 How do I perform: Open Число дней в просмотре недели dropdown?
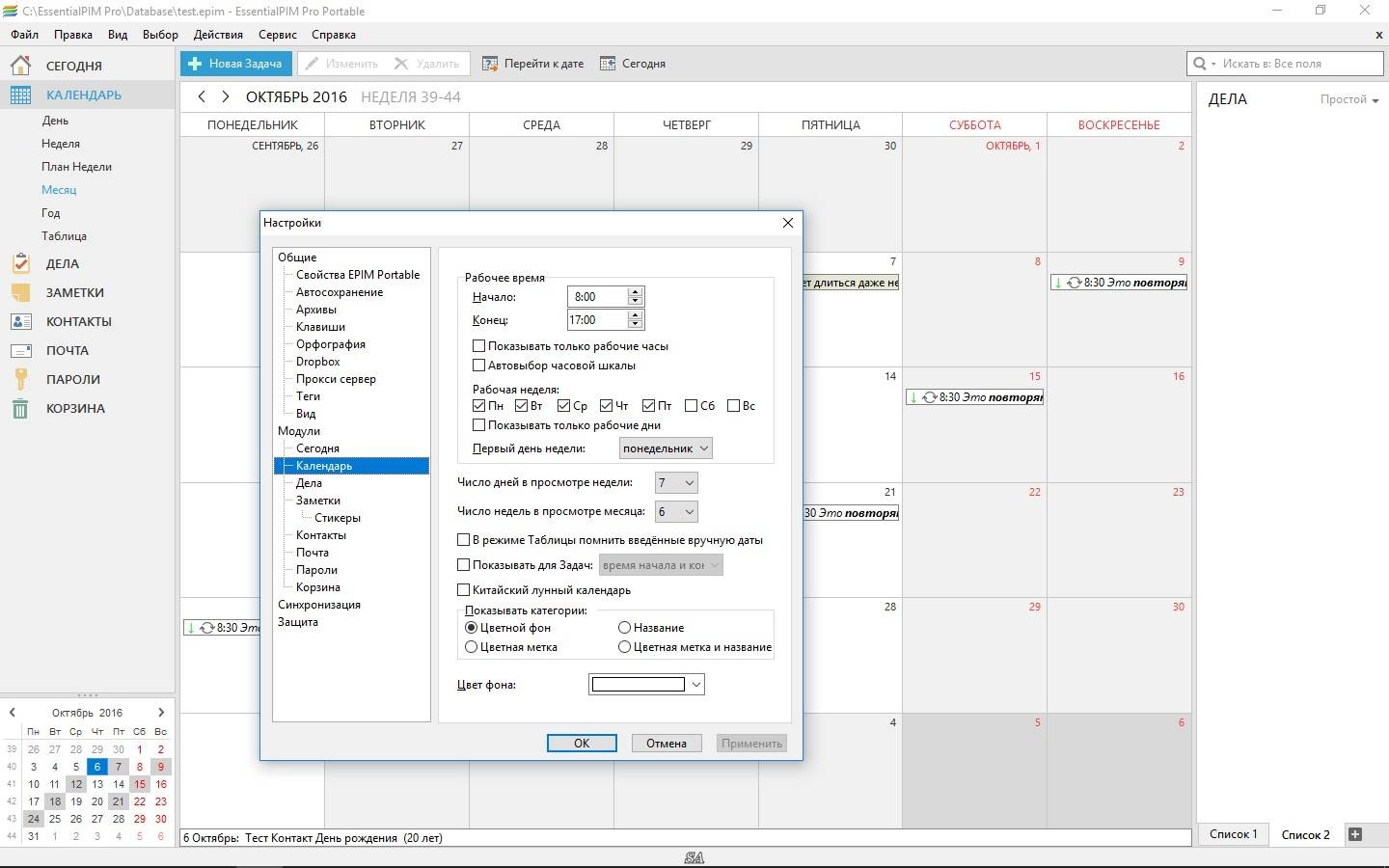(675, 482)
